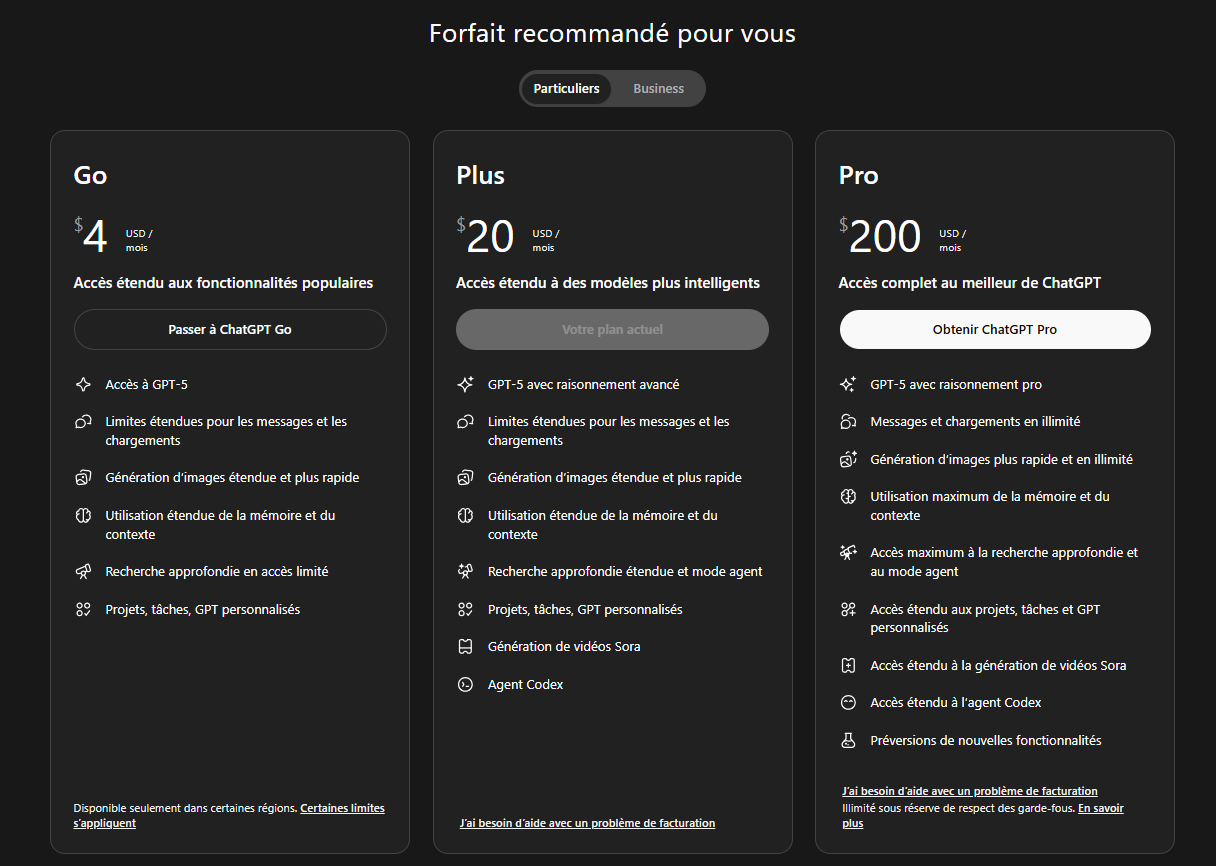Click the telescope icon for Recherche approfondie en accès limité
Image resolution: width=1216 pixels, height=866 pixels.
pos(83,572)
